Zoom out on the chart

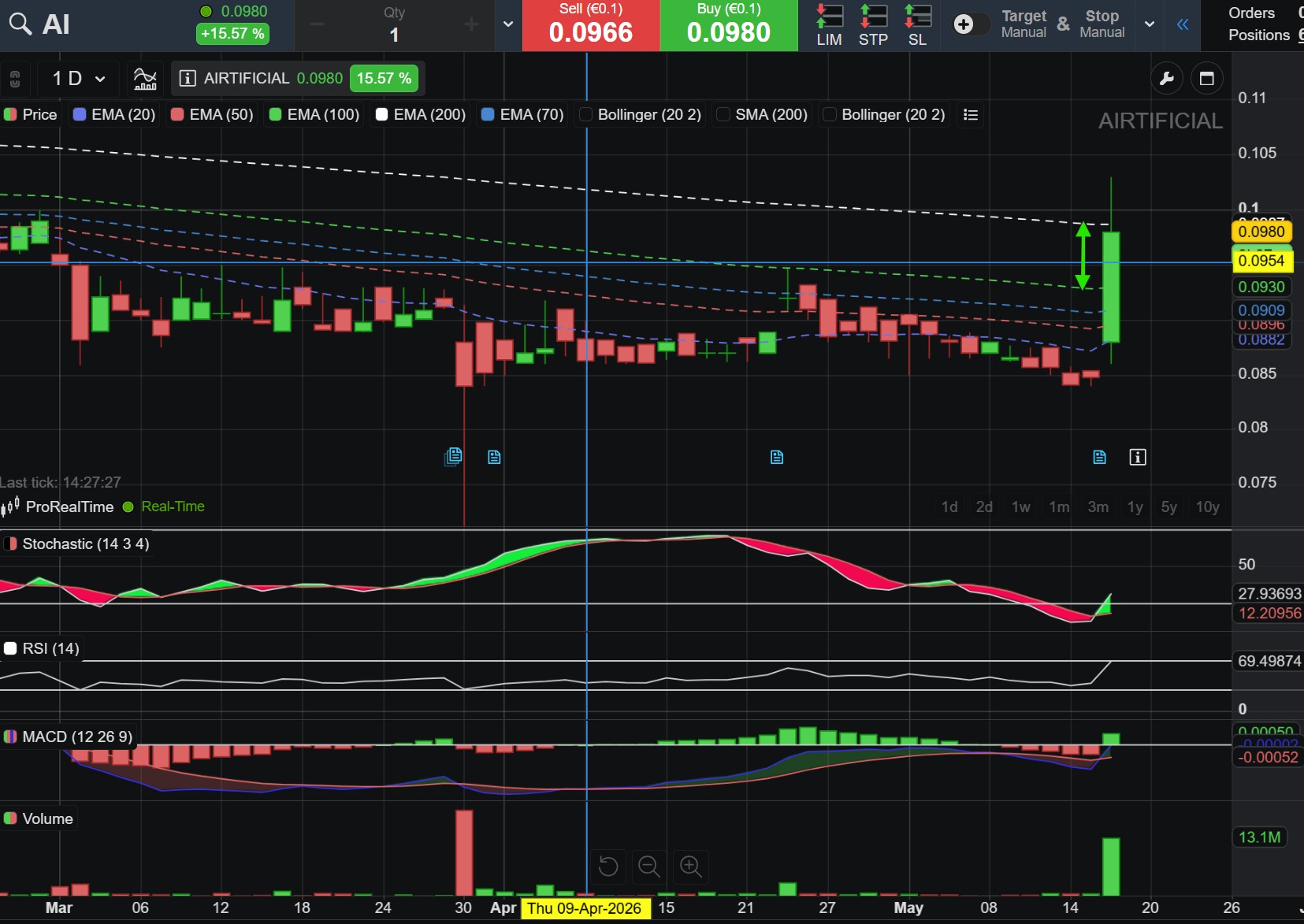click(649, 866)
